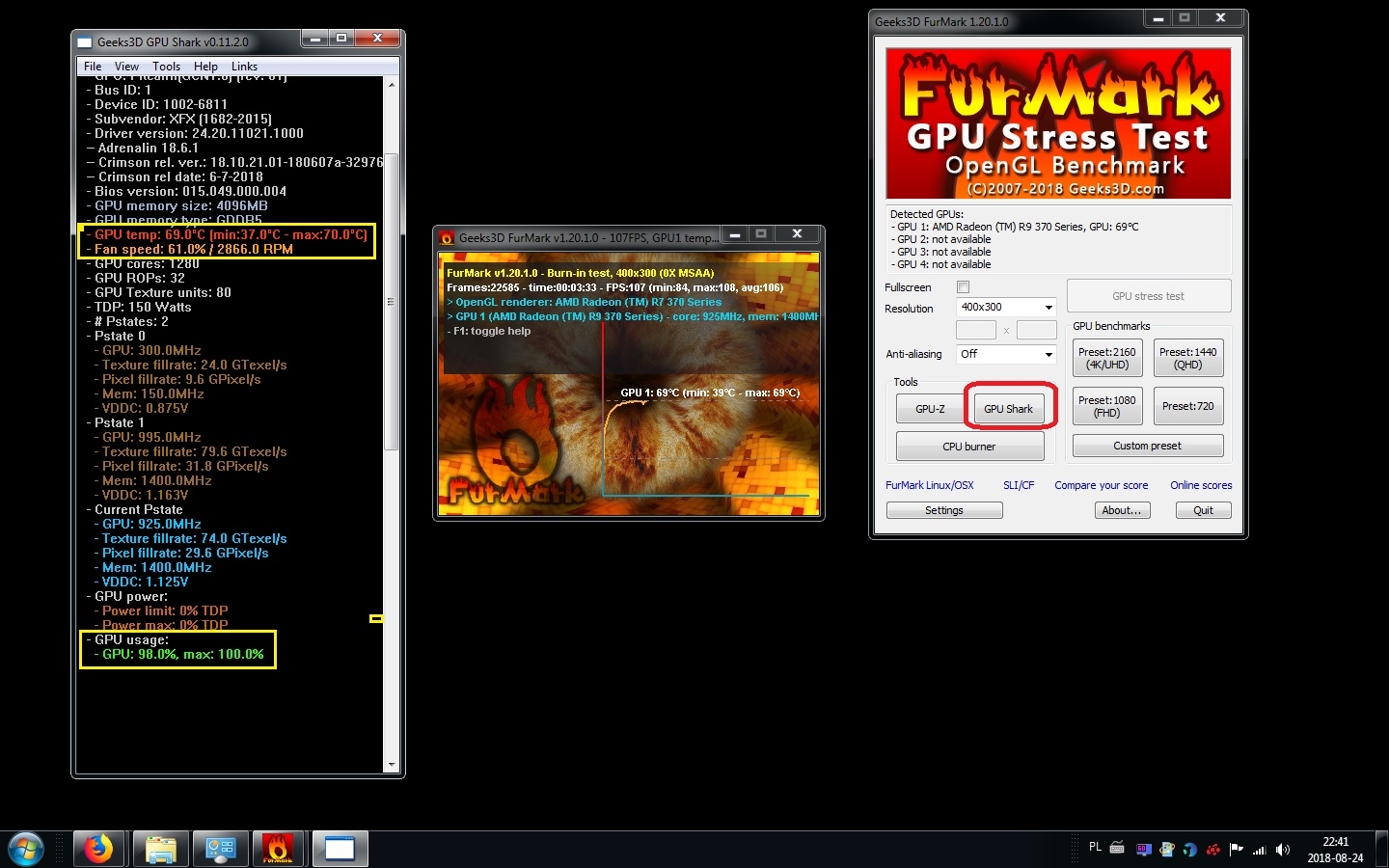
Task: Click the 'Driver version: 24.20.11021.1000' line
Action: (x=195, y=133)
